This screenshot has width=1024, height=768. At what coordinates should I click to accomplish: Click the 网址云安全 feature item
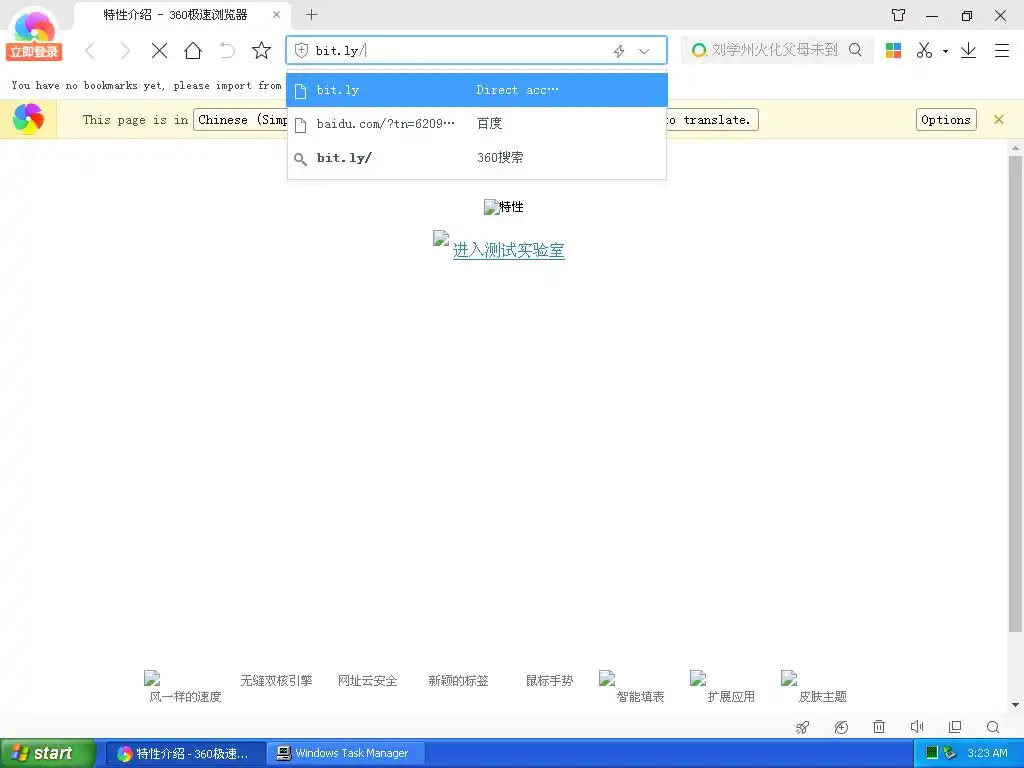[x=367, y=680]
